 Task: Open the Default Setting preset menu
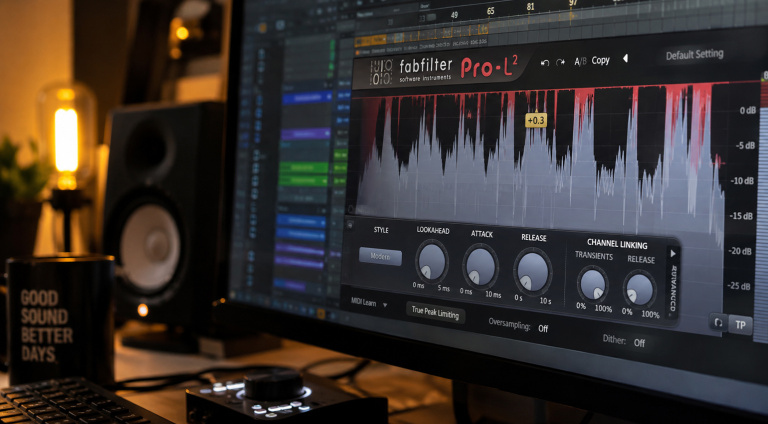[x=695, y=54]
